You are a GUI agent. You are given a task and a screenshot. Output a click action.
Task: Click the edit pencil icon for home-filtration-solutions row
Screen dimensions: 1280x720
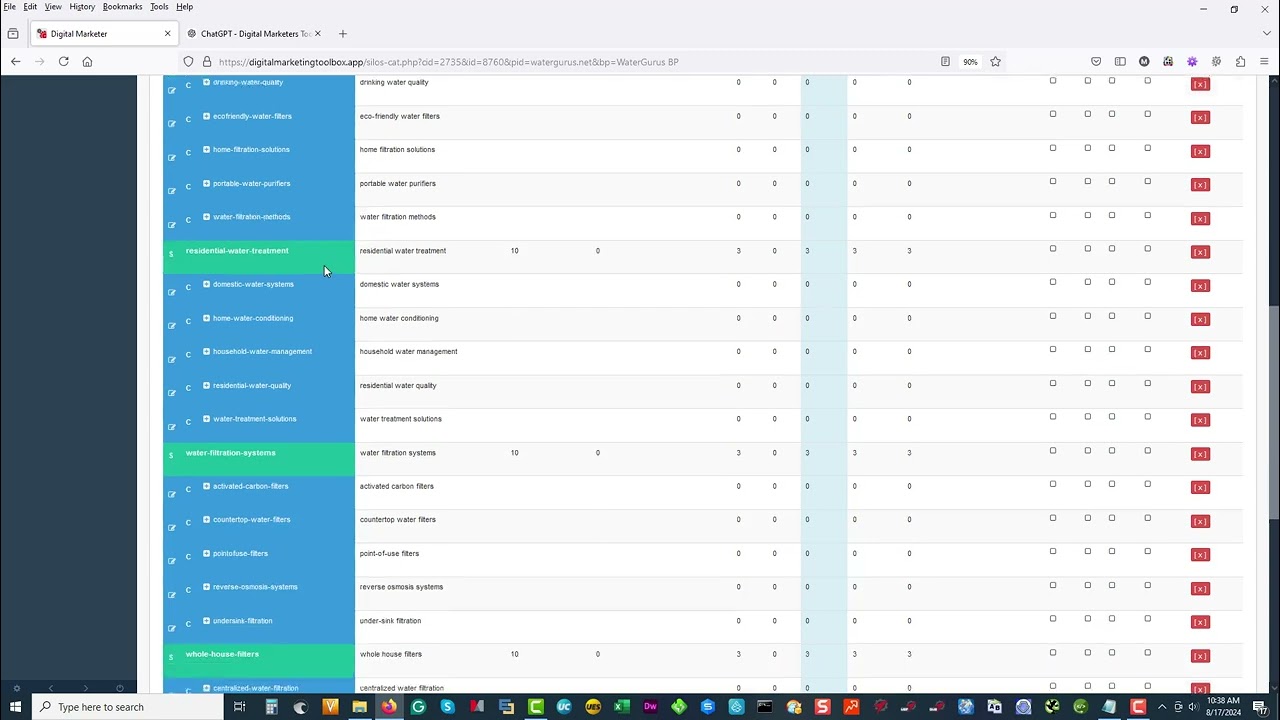[x=171, y=158]
